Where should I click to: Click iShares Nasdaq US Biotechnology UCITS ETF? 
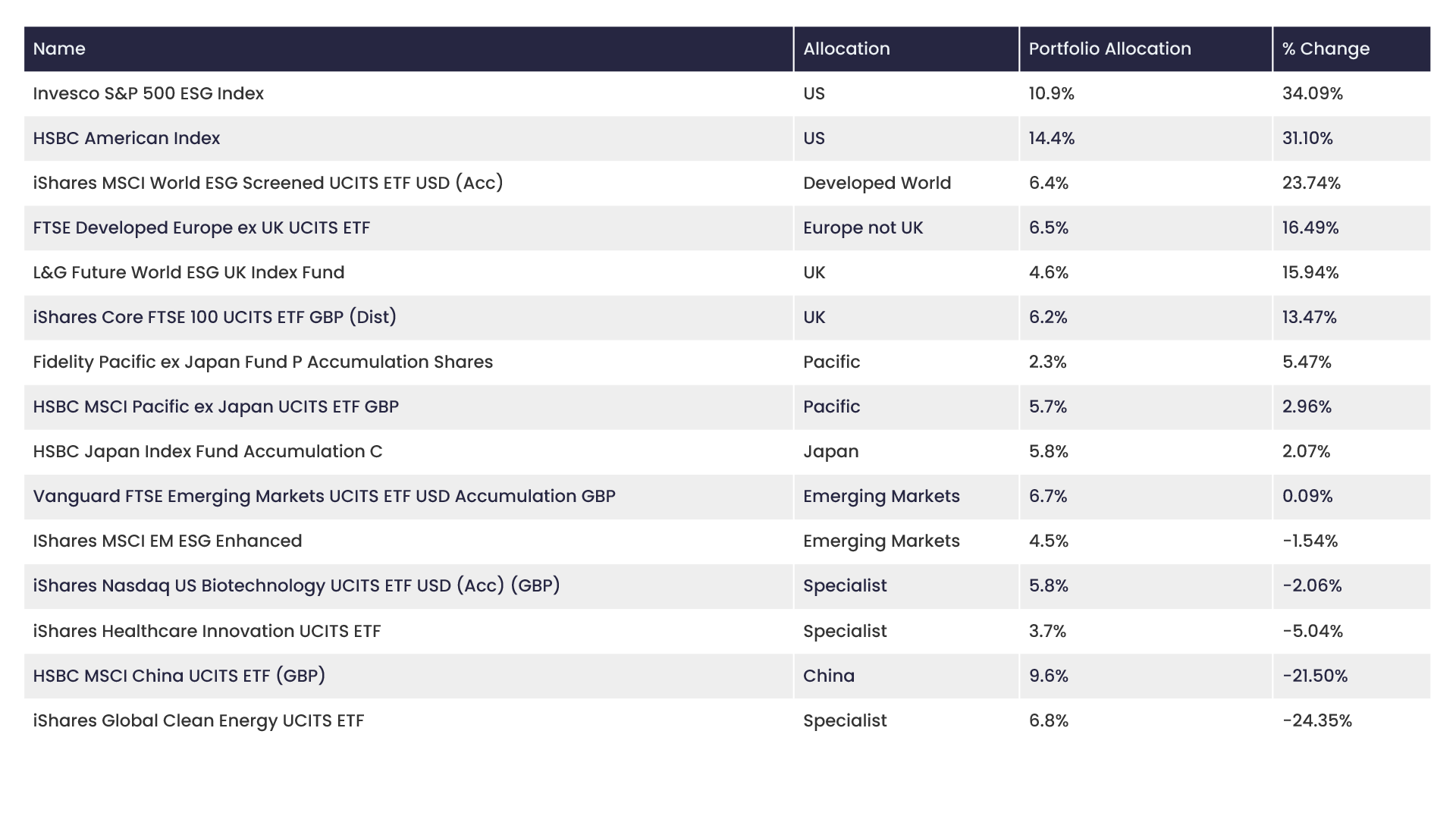coord(297,586)
